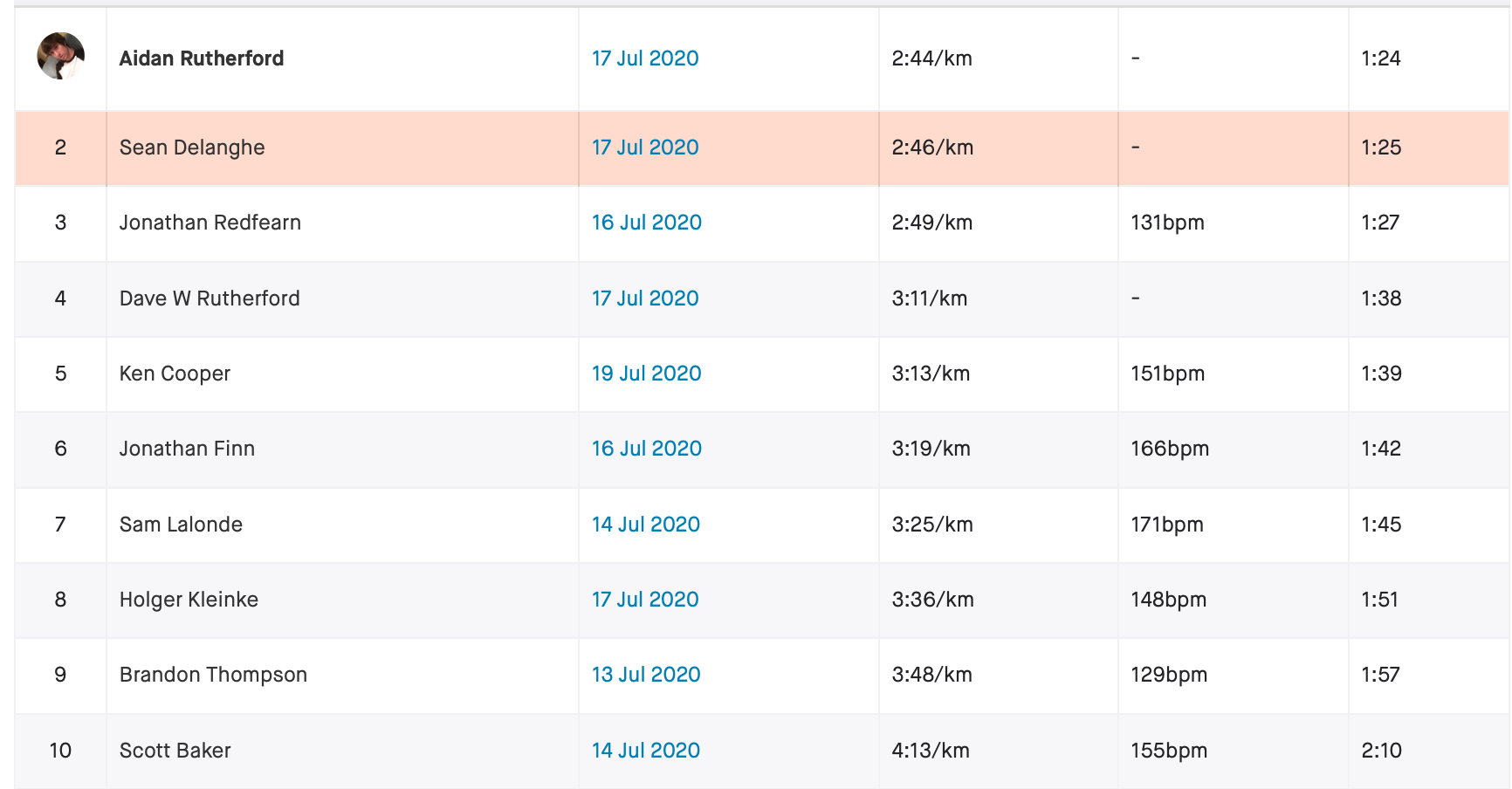1512x789 pixels.
Task: Select the highlighted Sean Delanghe row name
Action: coord(192,148)
